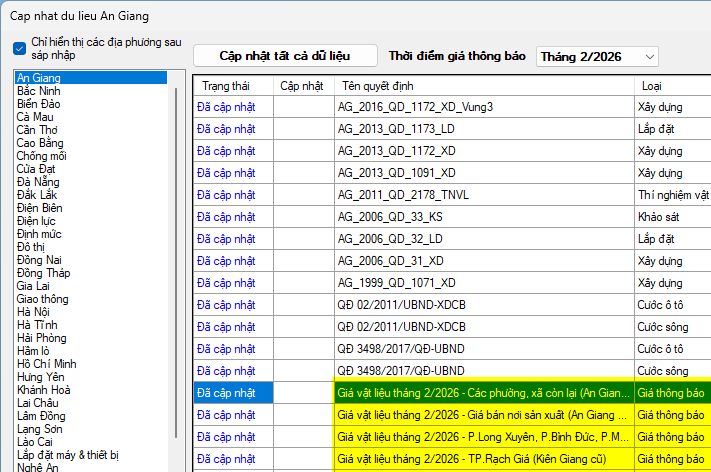Select the AG_1999_QD_1071_XD decision row

[482, 283]
